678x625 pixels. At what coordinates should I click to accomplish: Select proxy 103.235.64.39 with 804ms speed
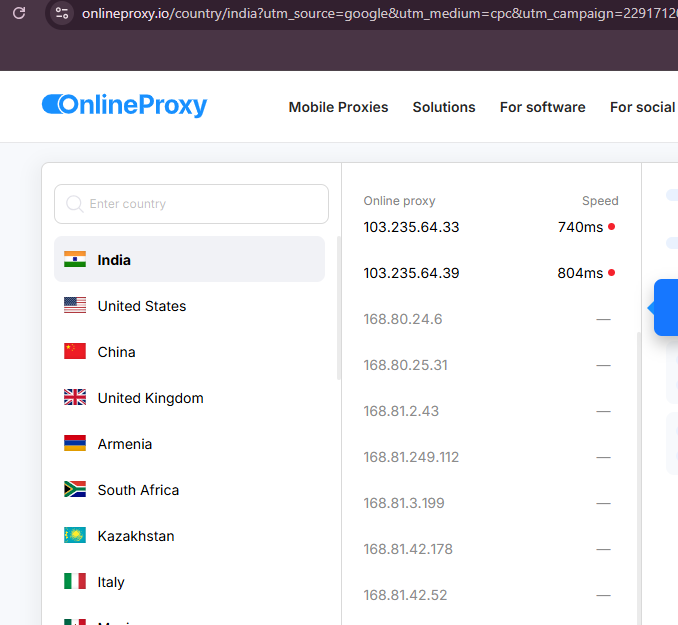[411, 273]
